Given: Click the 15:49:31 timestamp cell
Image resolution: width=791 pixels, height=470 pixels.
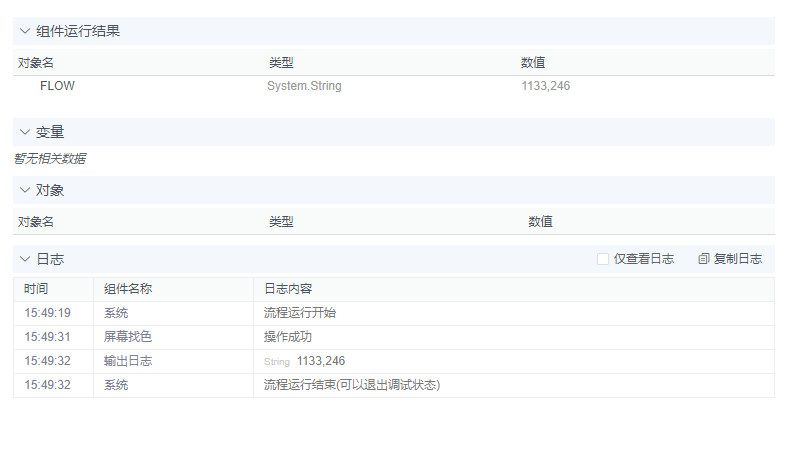Looking at the screenshot, I should (x=48, y=337).
